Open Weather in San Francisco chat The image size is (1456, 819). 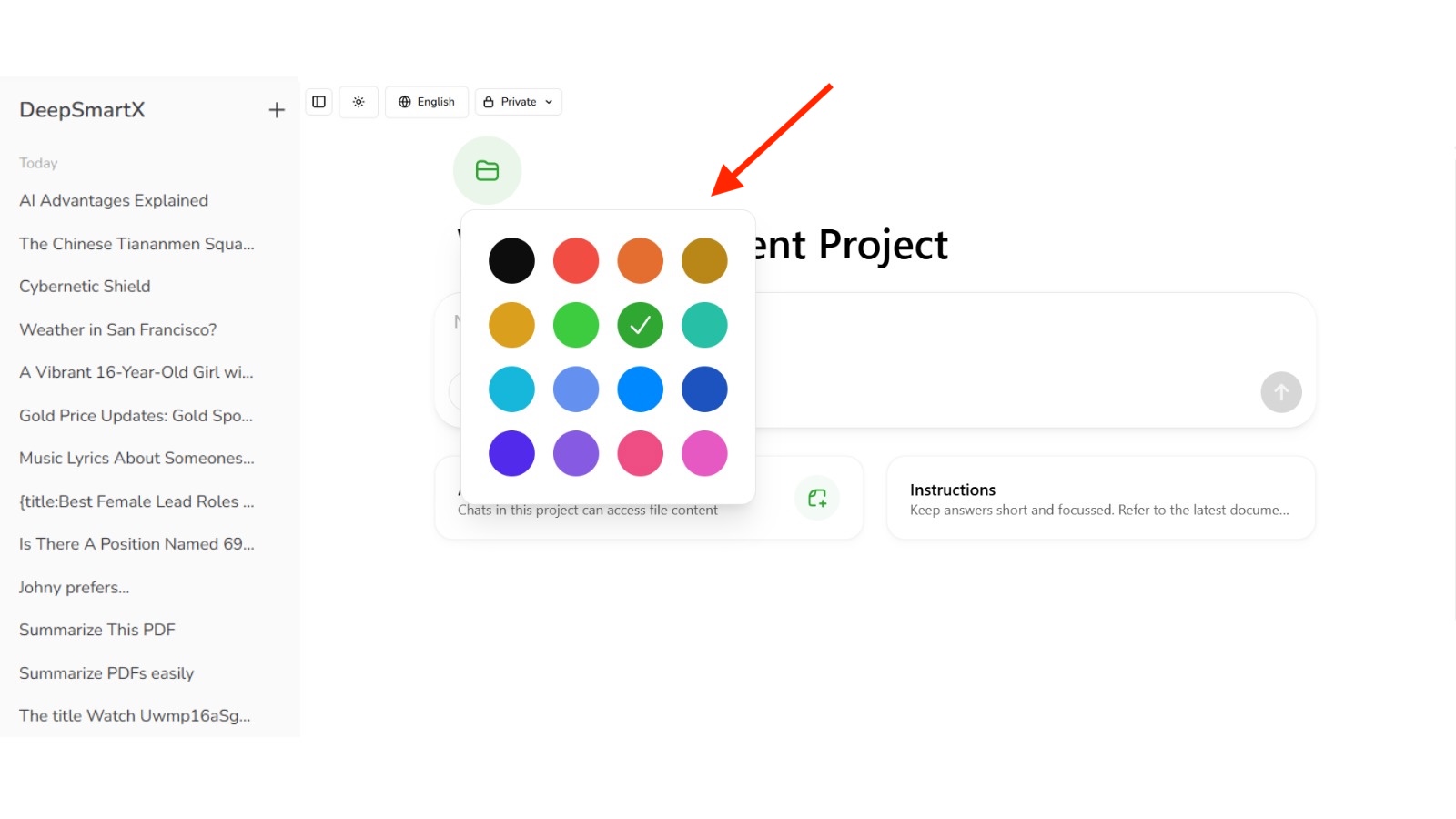(x=117, y=329)
